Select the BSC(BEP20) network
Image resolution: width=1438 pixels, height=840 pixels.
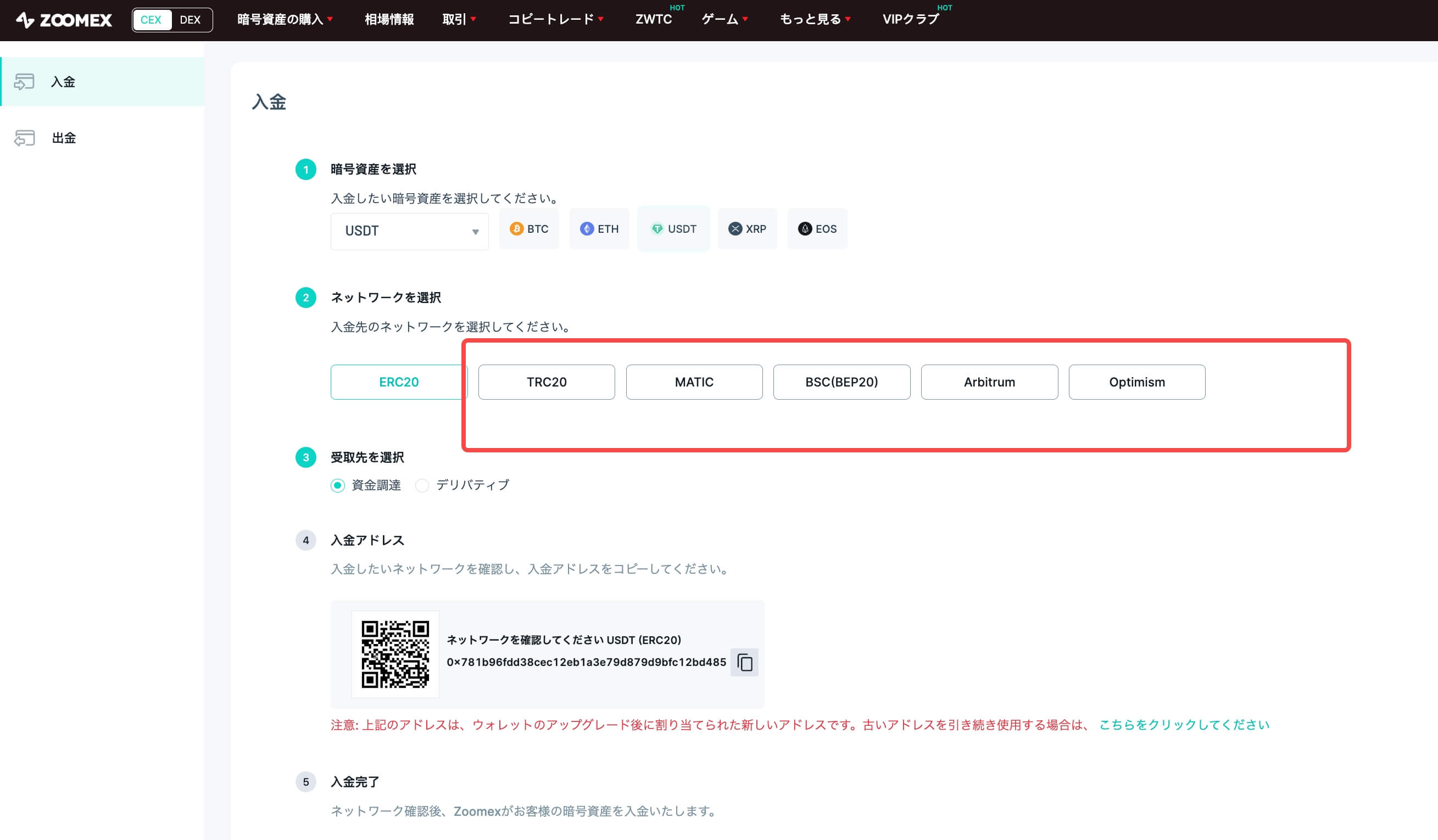tap(841, 382)
